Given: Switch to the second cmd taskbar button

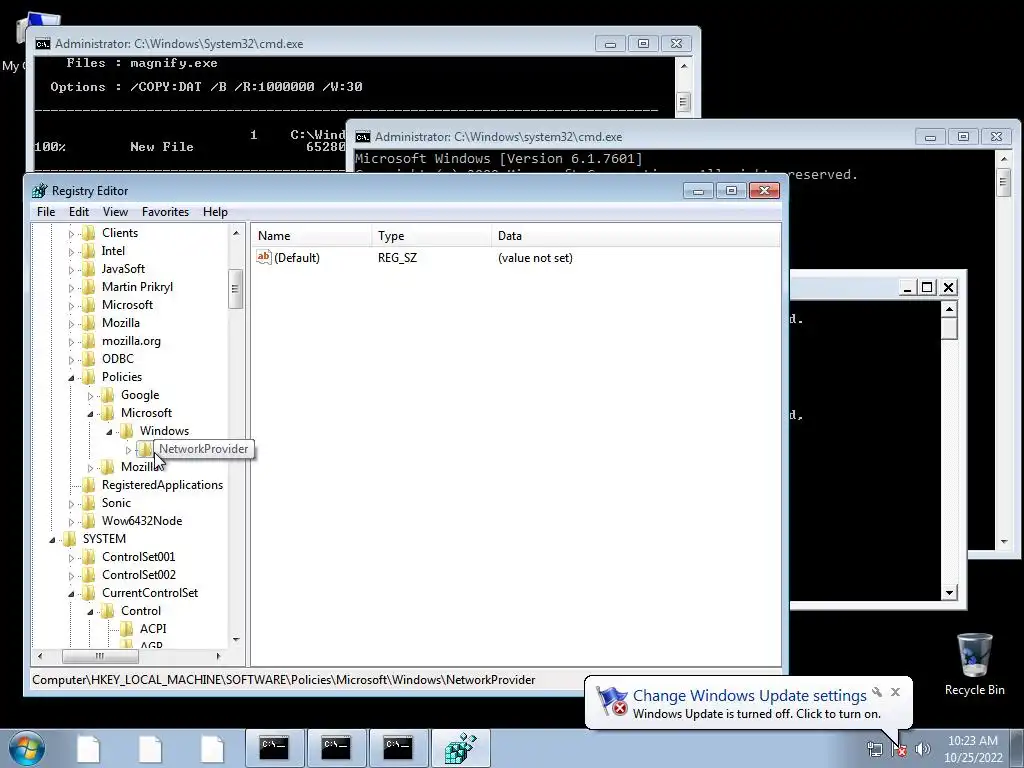Looking at the screenshot, I should [x=336, y=748].
